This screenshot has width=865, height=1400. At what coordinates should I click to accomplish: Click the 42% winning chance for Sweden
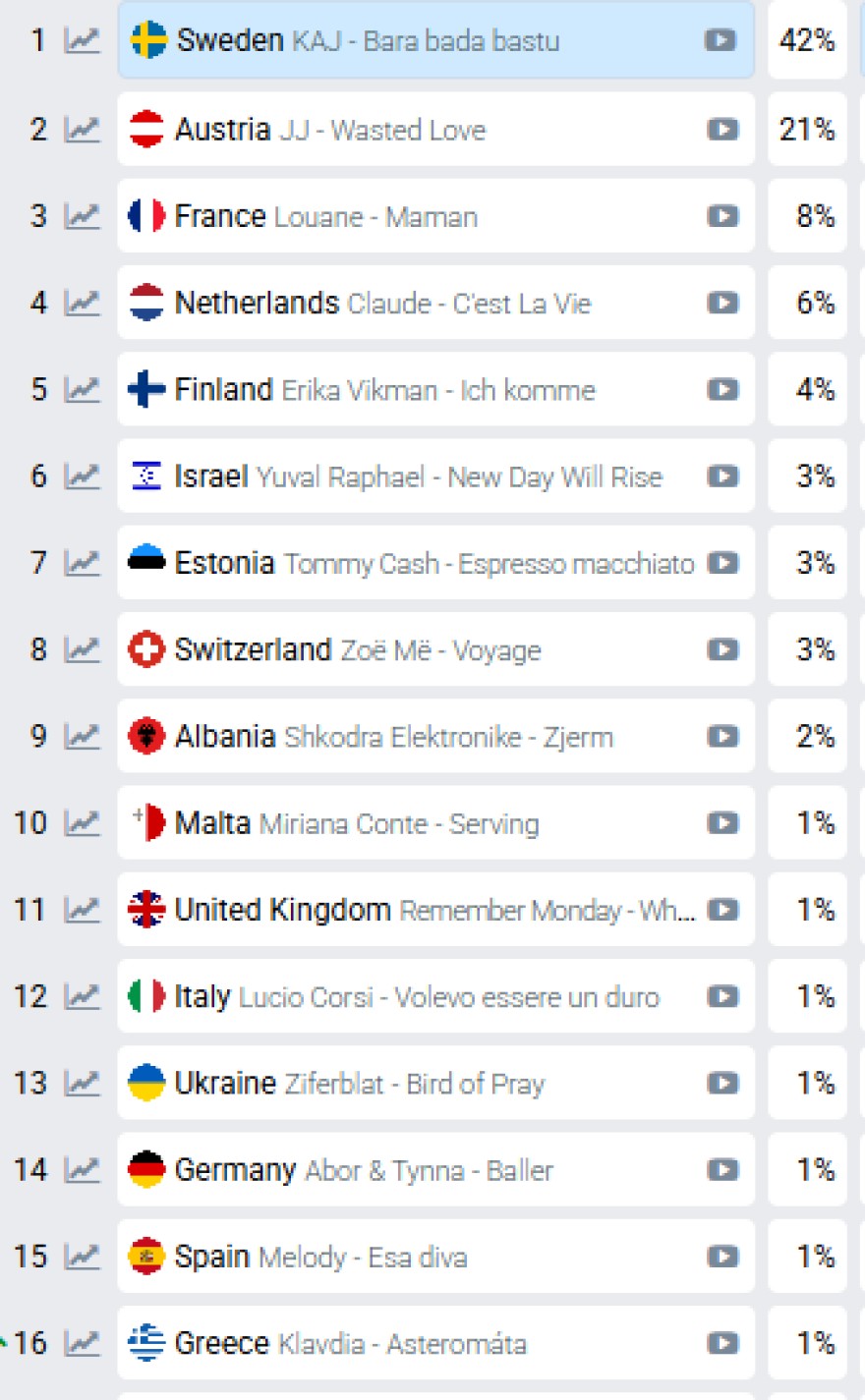point(807,40)
